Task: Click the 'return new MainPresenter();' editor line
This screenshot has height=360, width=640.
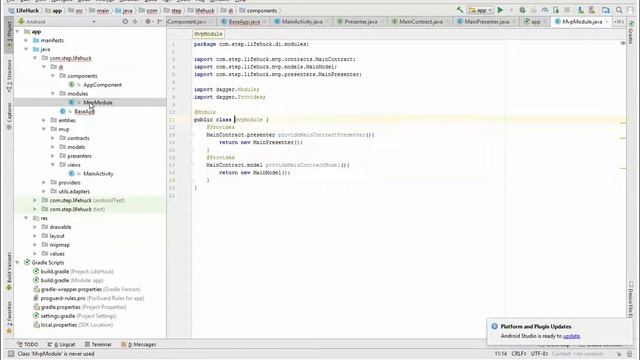Action: [x=261, y=142]
